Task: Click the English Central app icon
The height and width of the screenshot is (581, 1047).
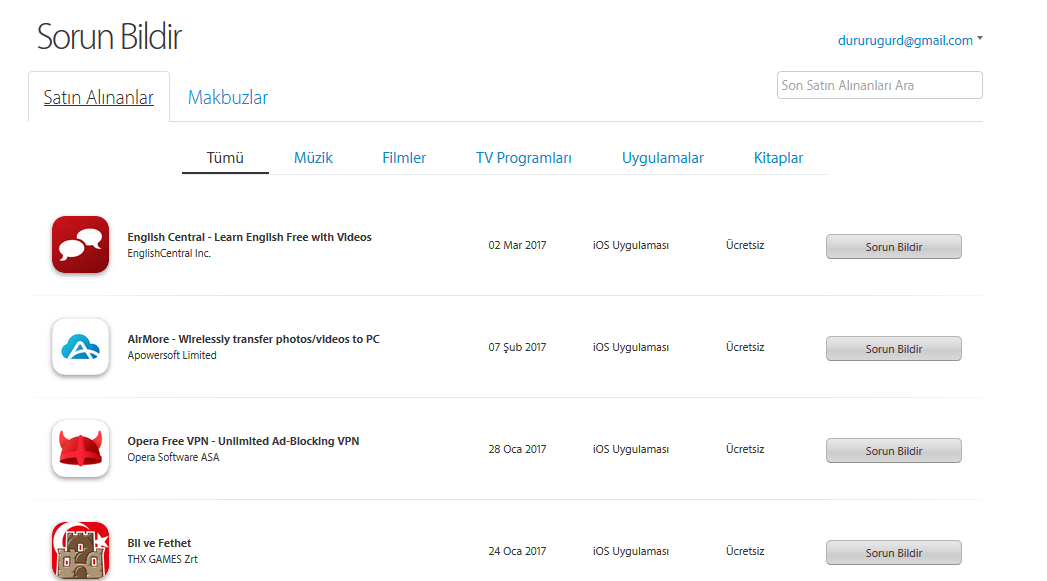Action: tap(80, 244)
